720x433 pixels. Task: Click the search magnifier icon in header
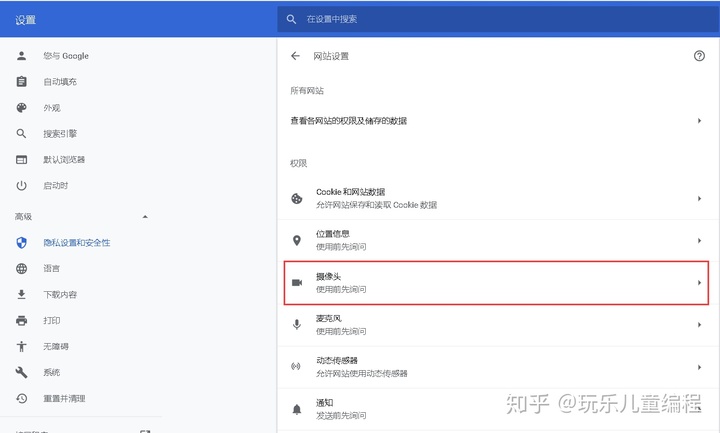pyautogui.click(x=291, y=19)
